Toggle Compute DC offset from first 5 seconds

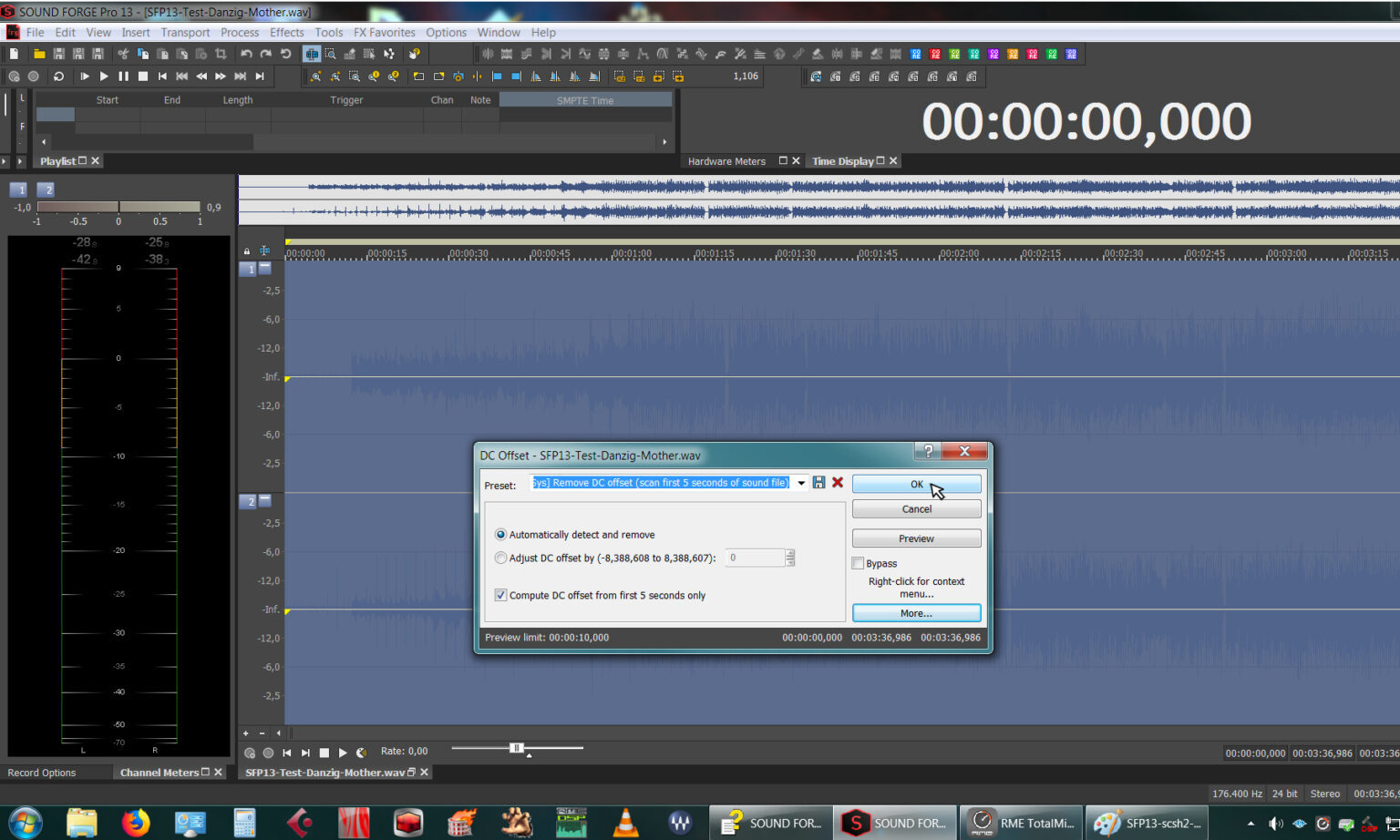(x=500, y=595)
